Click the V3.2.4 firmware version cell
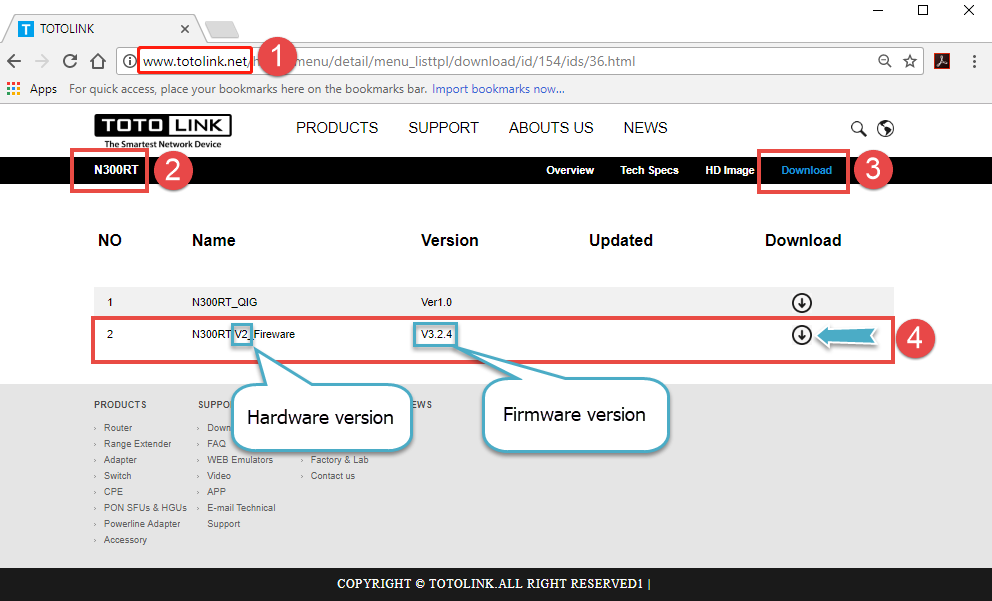 (437, 334)
